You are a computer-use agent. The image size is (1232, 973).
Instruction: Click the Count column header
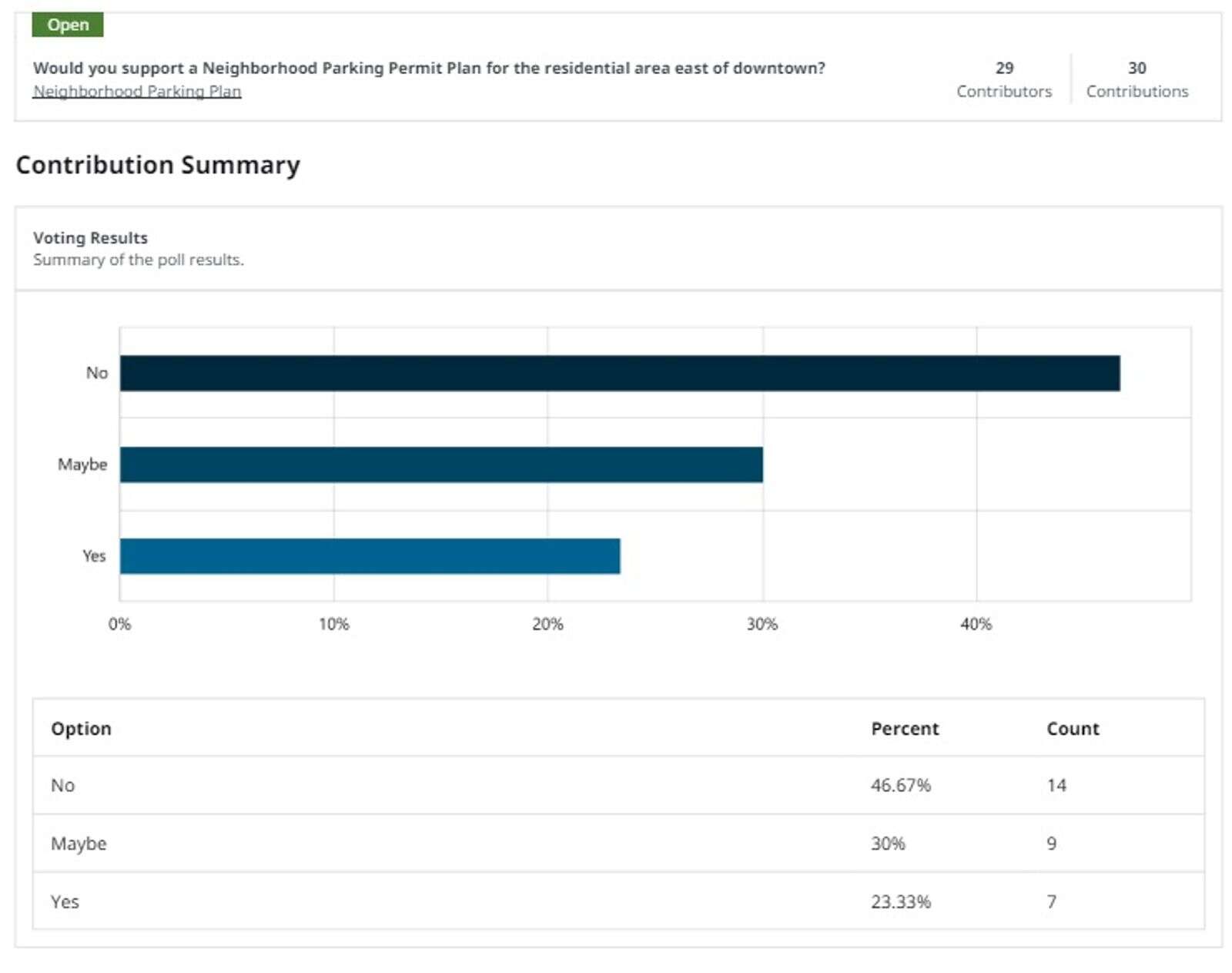(1073, 728)
